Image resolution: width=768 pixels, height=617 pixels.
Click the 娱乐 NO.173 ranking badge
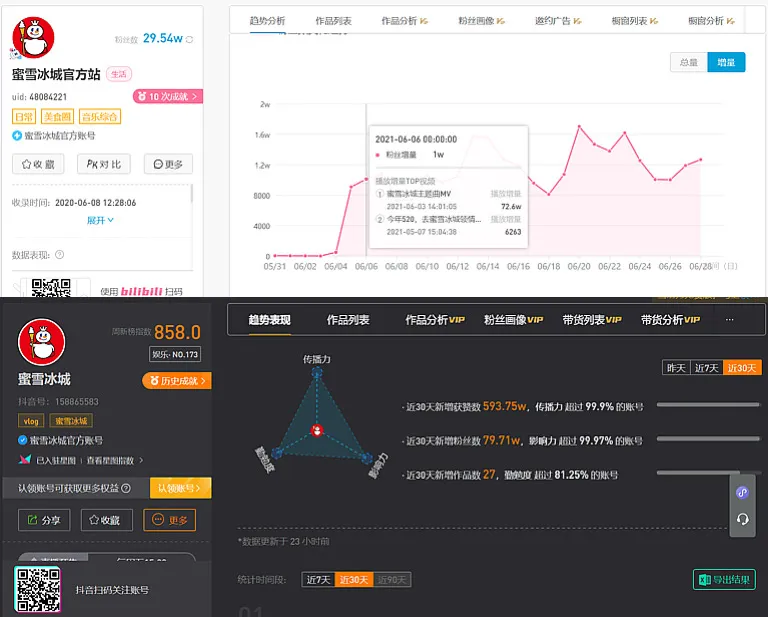click(x=175, y=354)
